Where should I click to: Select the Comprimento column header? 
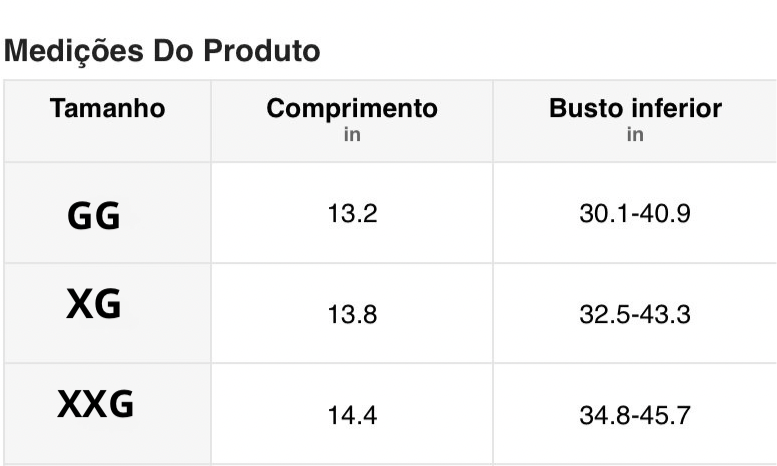pyautogui.click(x=352, y=109)
